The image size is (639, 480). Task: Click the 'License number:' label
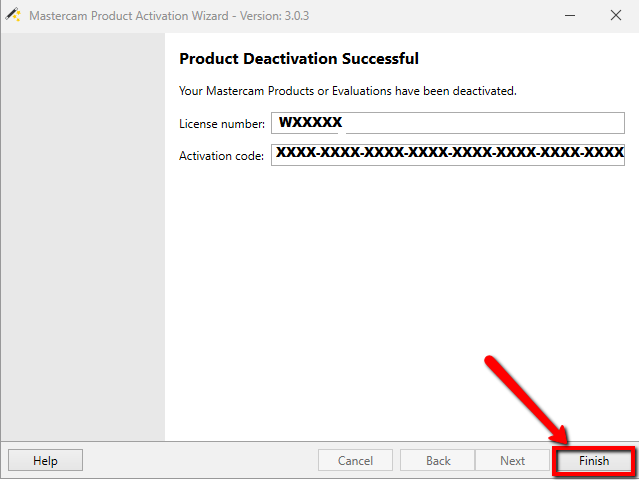(x=222, y=124)
